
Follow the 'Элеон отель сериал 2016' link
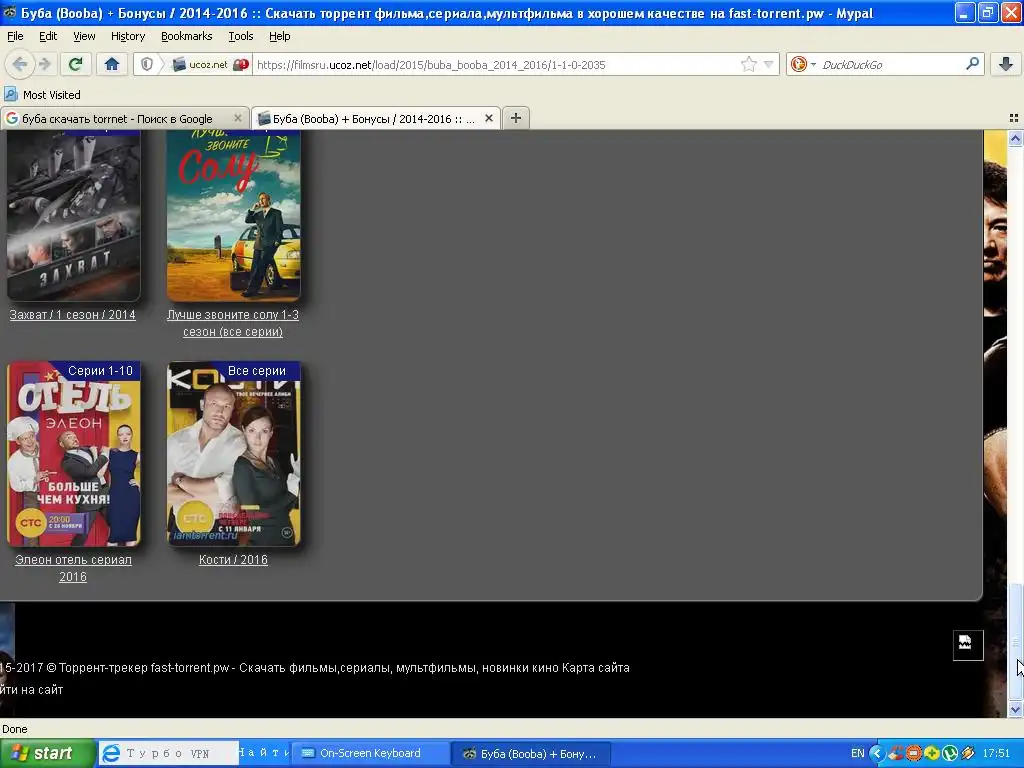tap(73, 568)
